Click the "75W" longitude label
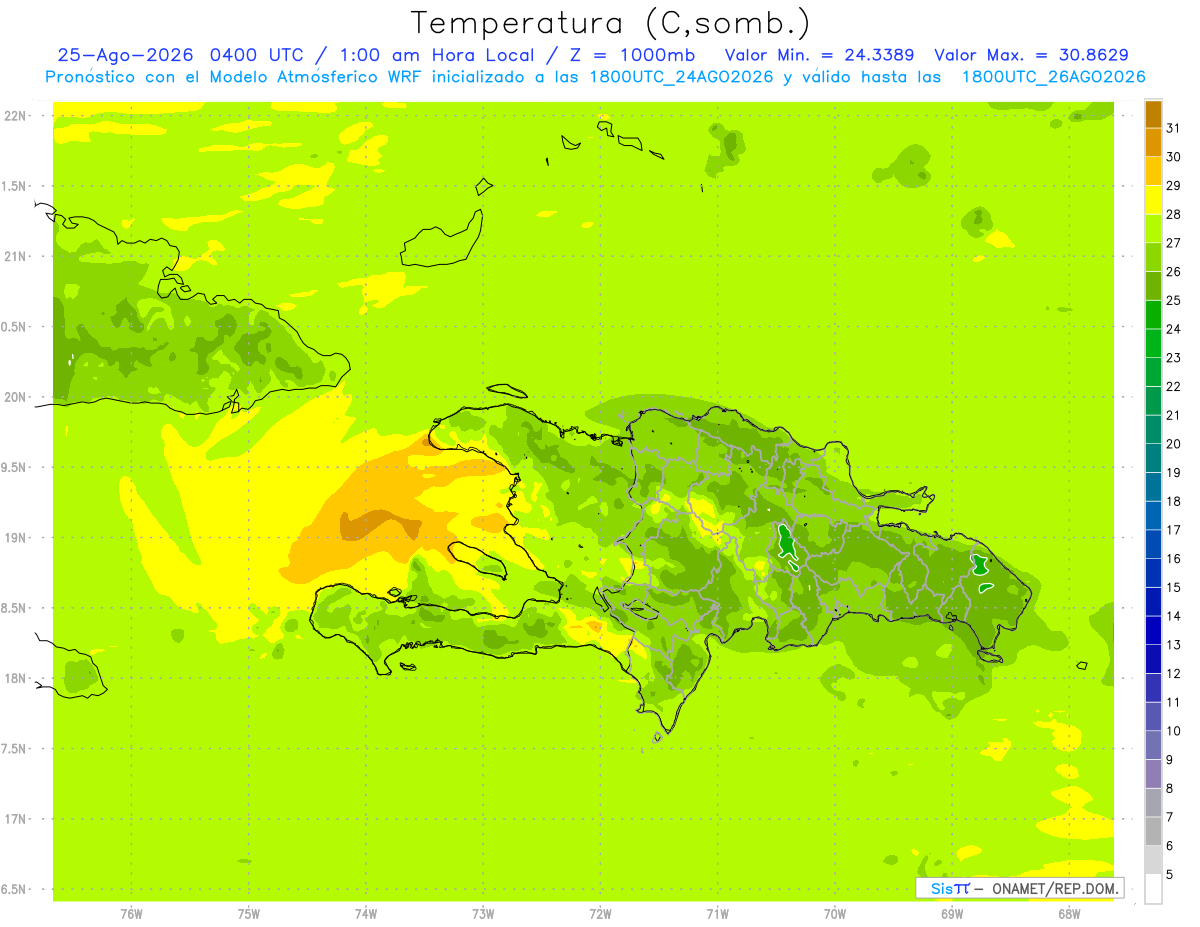This screenshot has height=927, width=1200. tap(248, 913)
